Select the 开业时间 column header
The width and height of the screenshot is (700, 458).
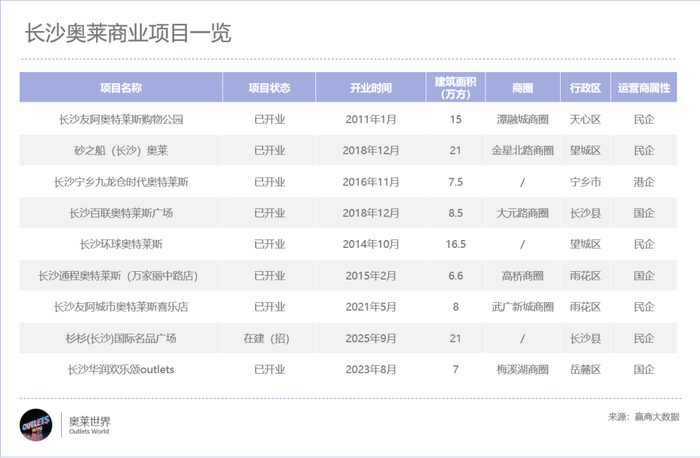pos(371,87)
